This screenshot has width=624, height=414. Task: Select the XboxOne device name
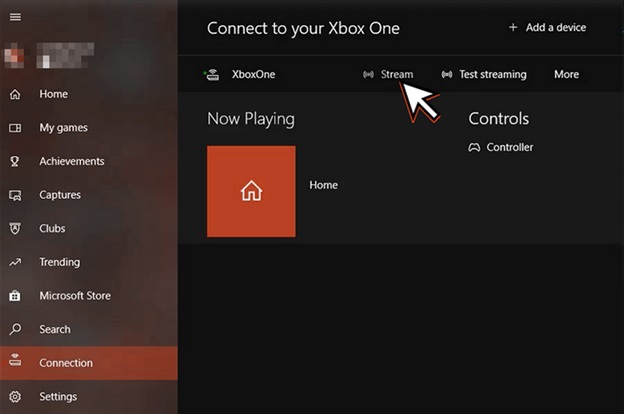(254, 74)
